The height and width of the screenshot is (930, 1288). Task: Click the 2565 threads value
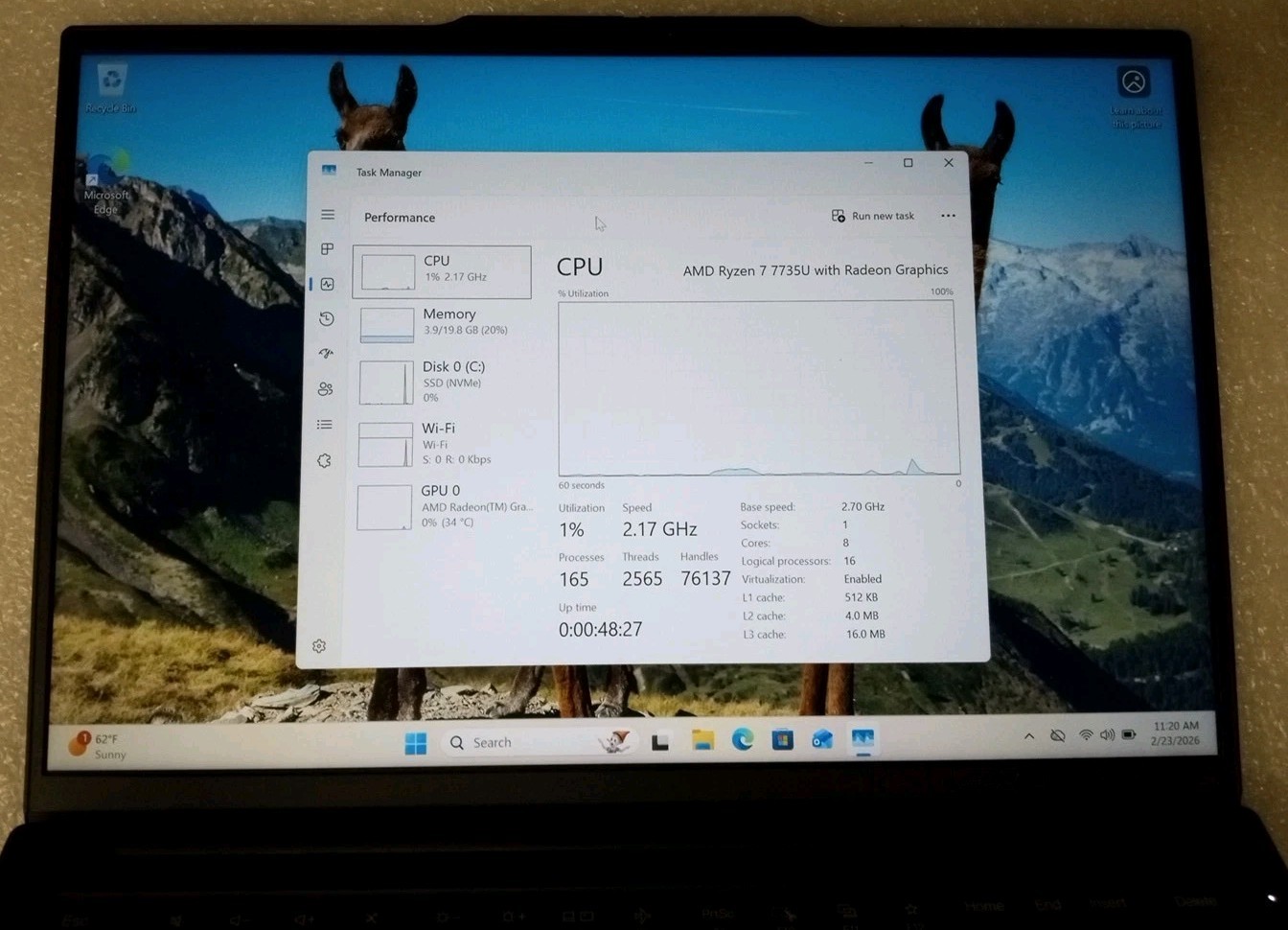(x=642, y=579)
